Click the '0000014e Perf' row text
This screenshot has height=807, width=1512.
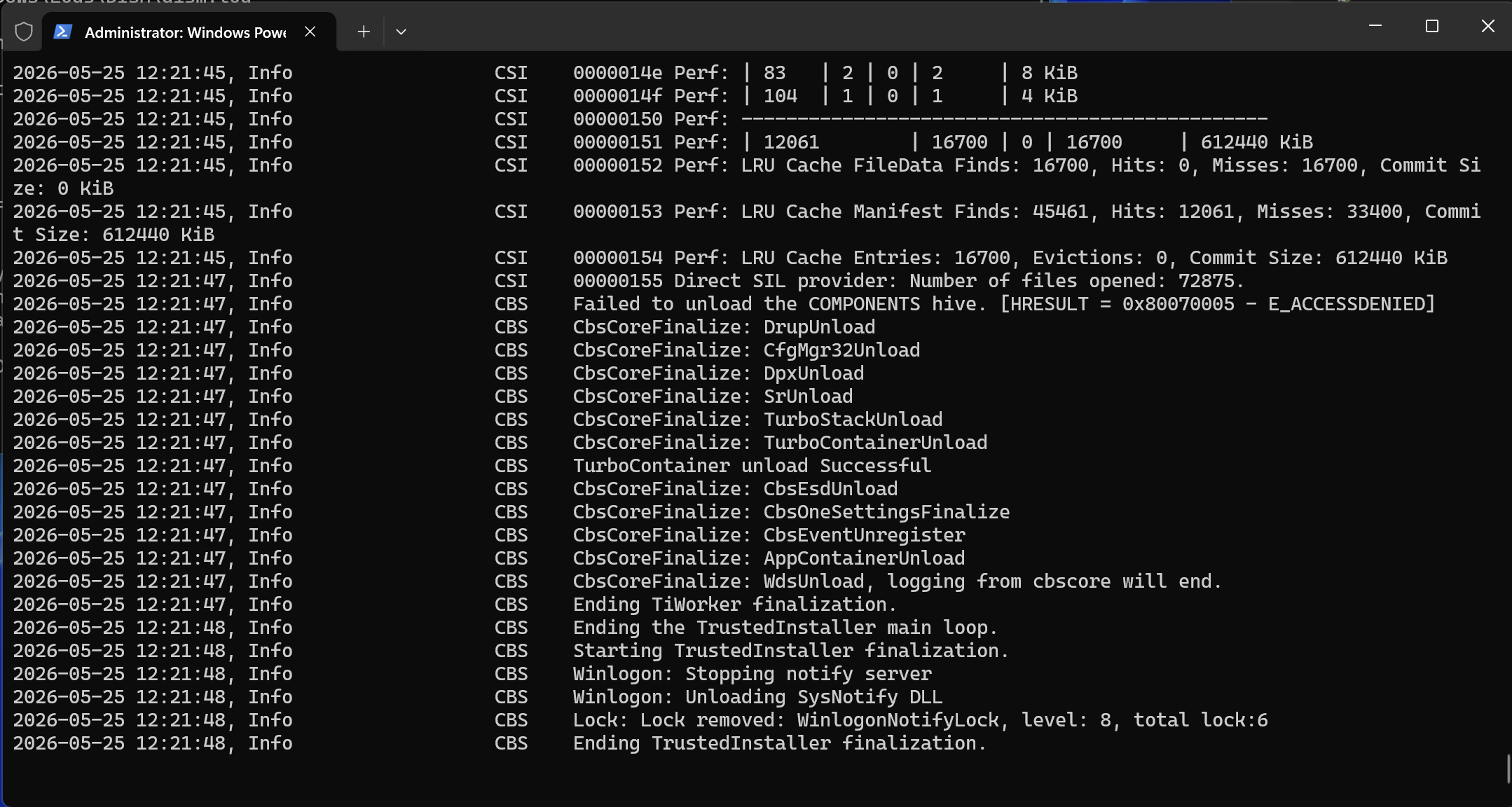pyautogui.click(x=825, y=73)
